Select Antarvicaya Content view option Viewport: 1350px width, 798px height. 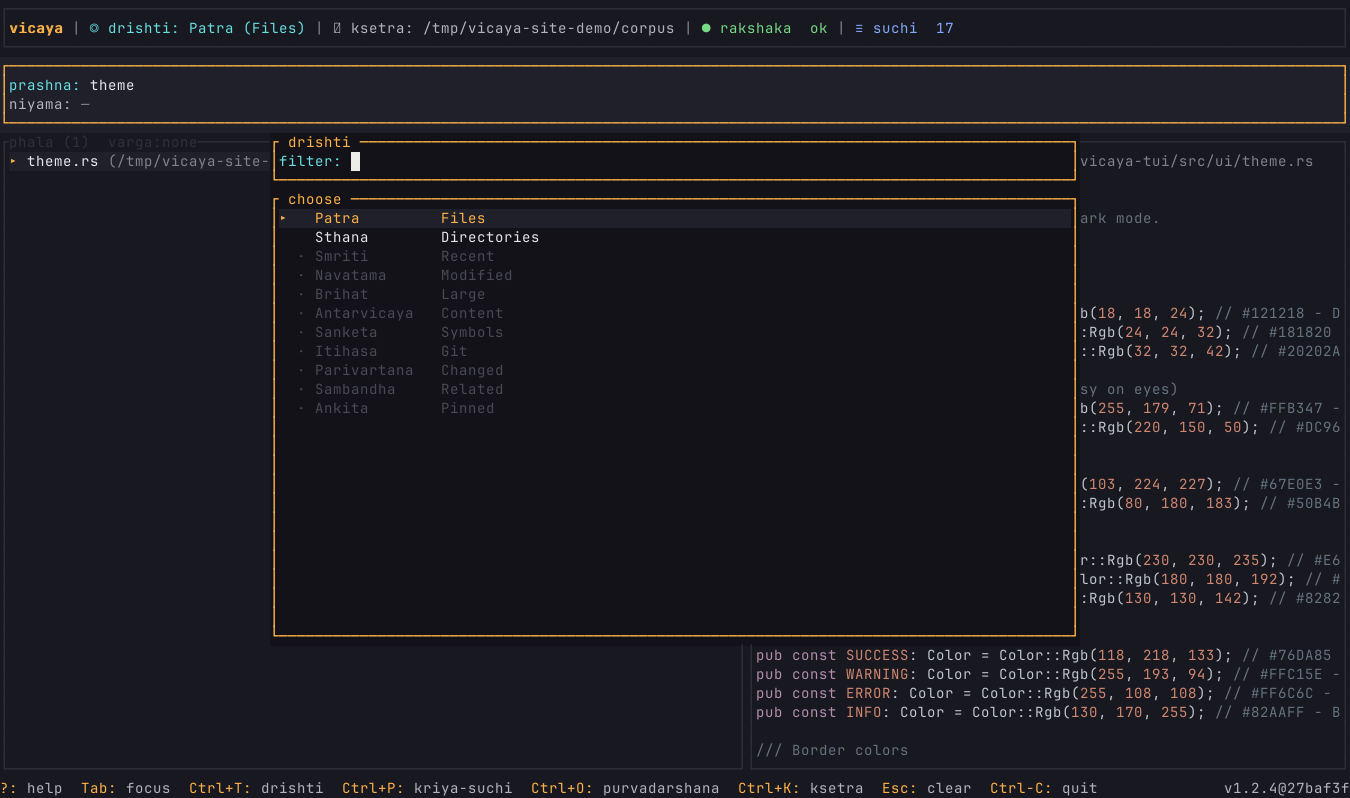coord(674,313)
